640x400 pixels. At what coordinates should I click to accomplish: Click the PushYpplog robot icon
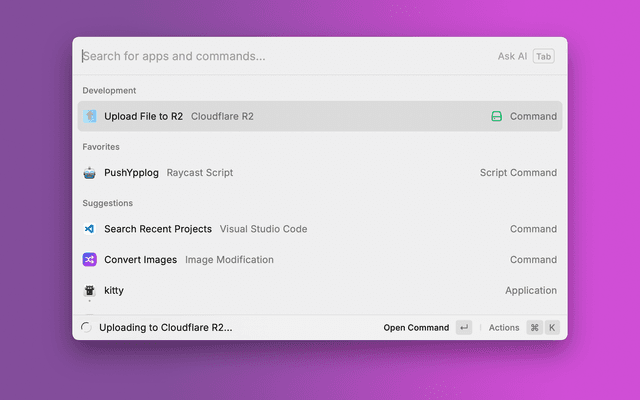click(90, 172)
